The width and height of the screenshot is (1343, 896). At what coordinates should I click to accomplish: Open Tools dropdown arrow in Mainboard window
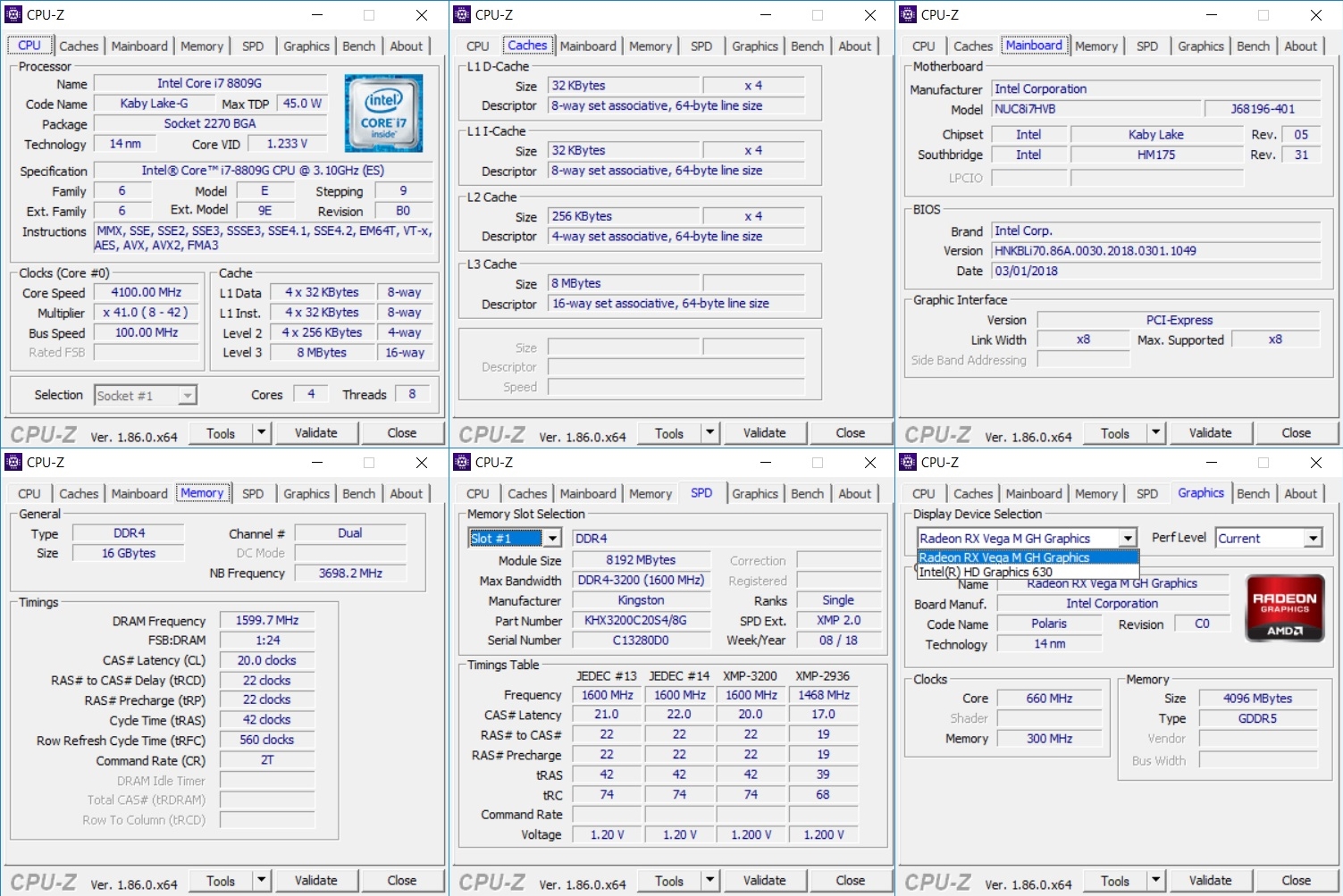(x=1155, y=433)
